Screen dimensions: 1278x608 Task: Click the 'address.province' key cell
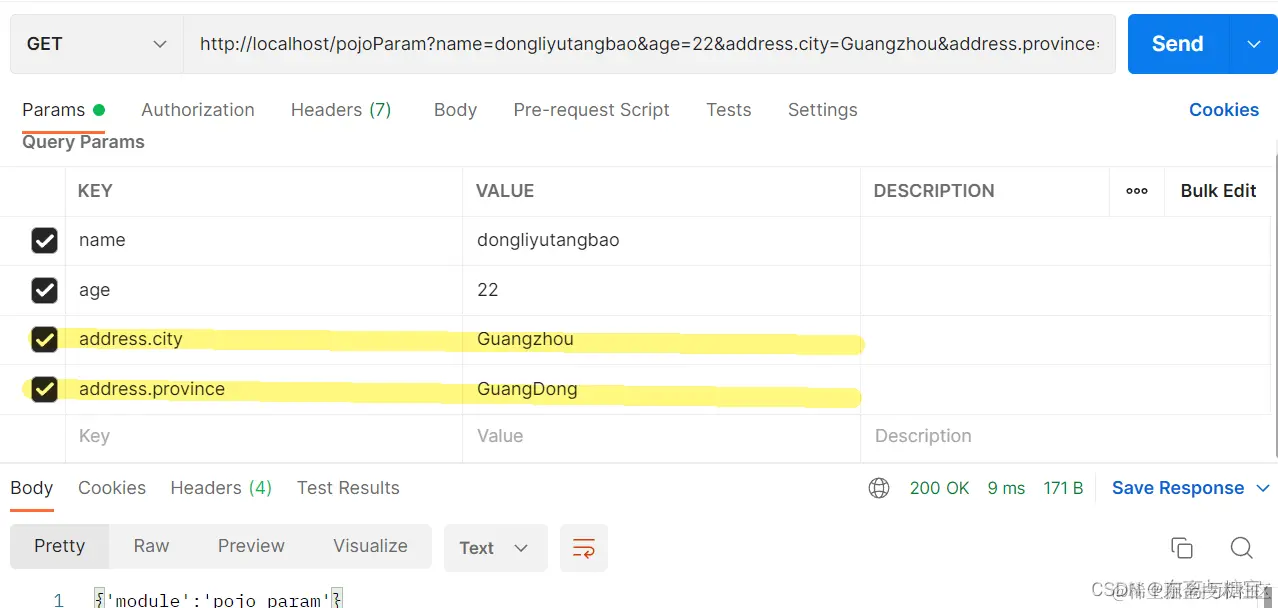click(x=264, y=389)
